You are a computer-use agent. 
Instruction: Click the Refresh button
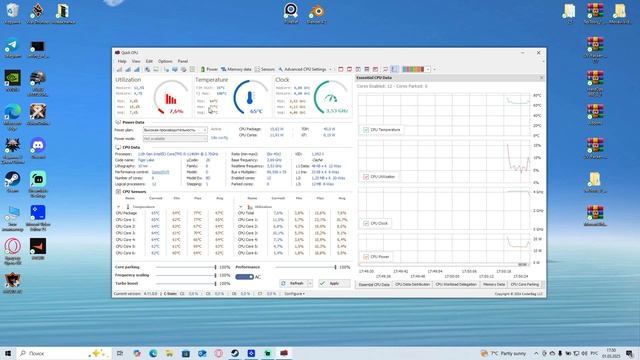[293, 283]
